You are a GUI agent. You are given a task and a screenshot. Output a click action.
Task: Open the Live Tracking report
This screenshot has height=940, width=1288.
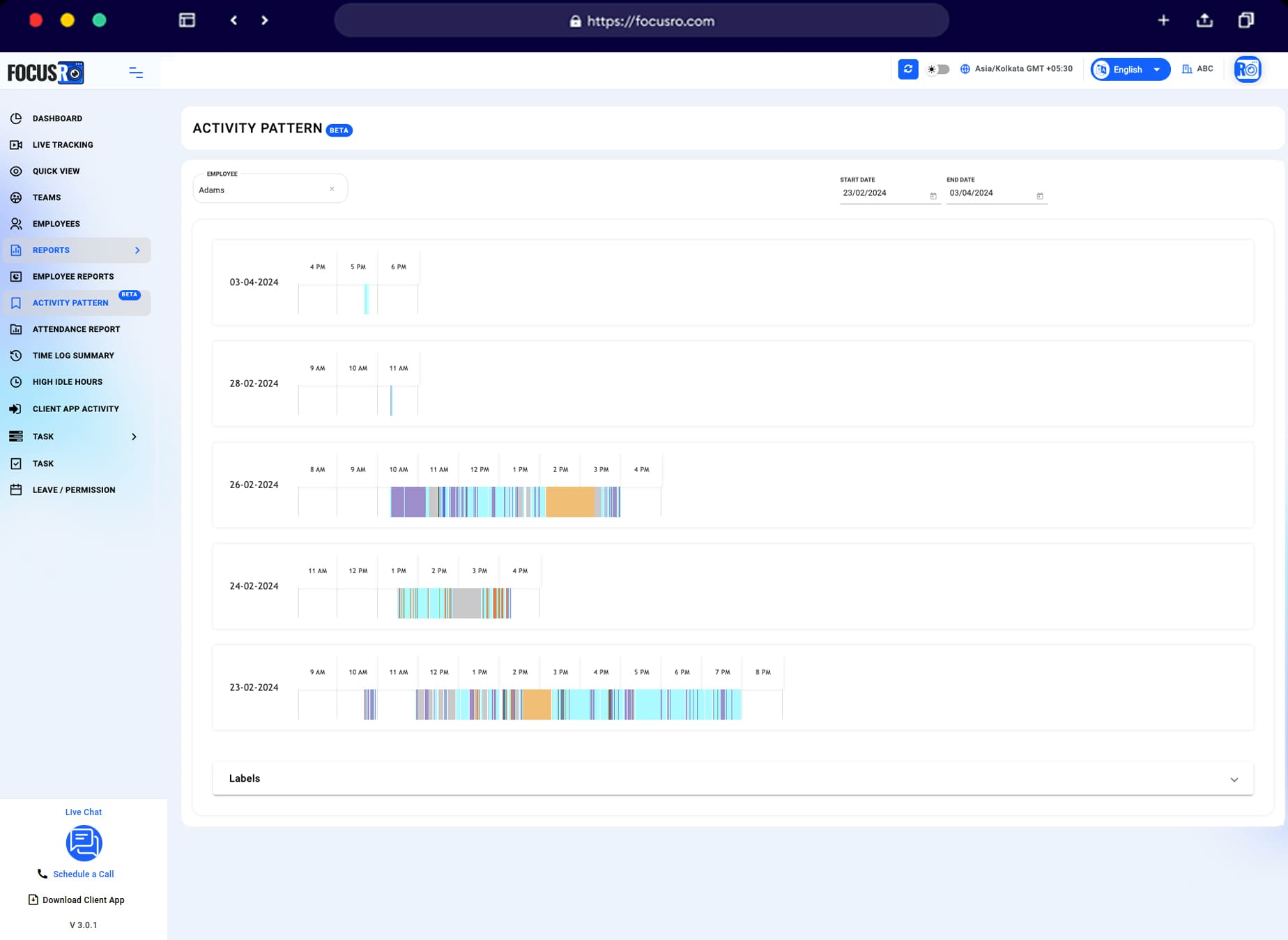point(63,145)
